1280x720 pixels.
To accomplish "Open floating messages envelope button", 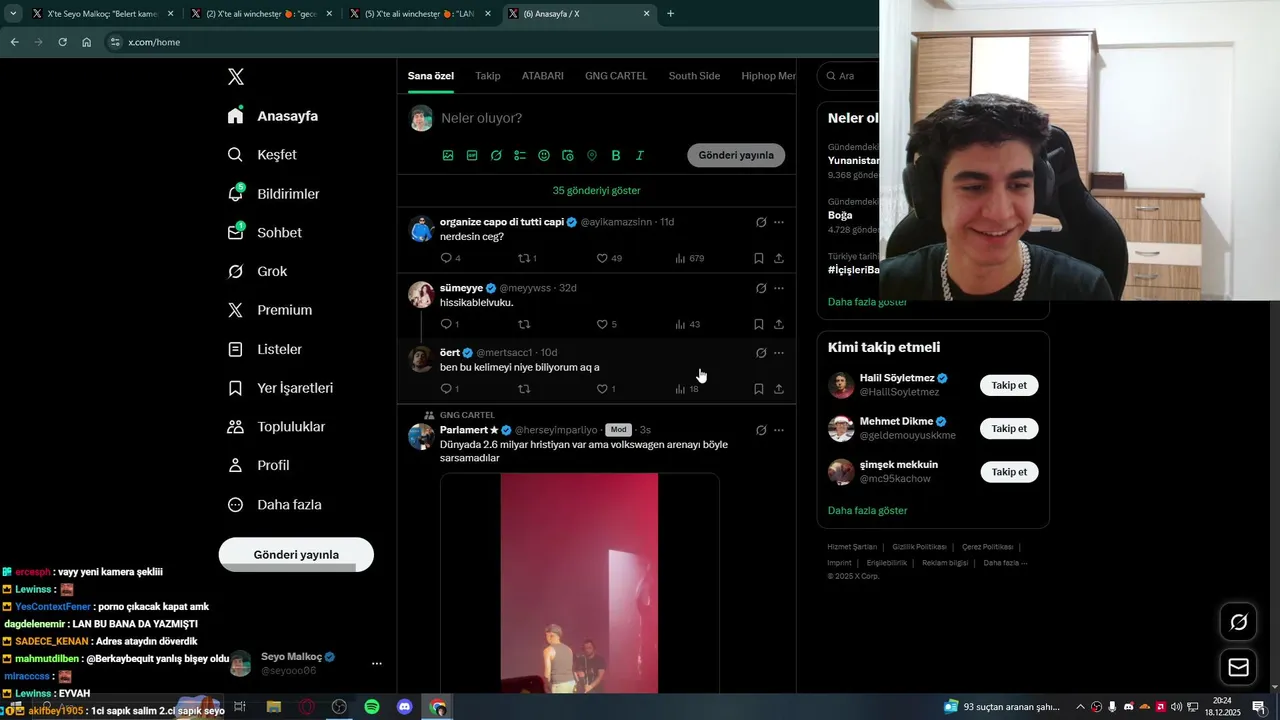I will 1238,667.
